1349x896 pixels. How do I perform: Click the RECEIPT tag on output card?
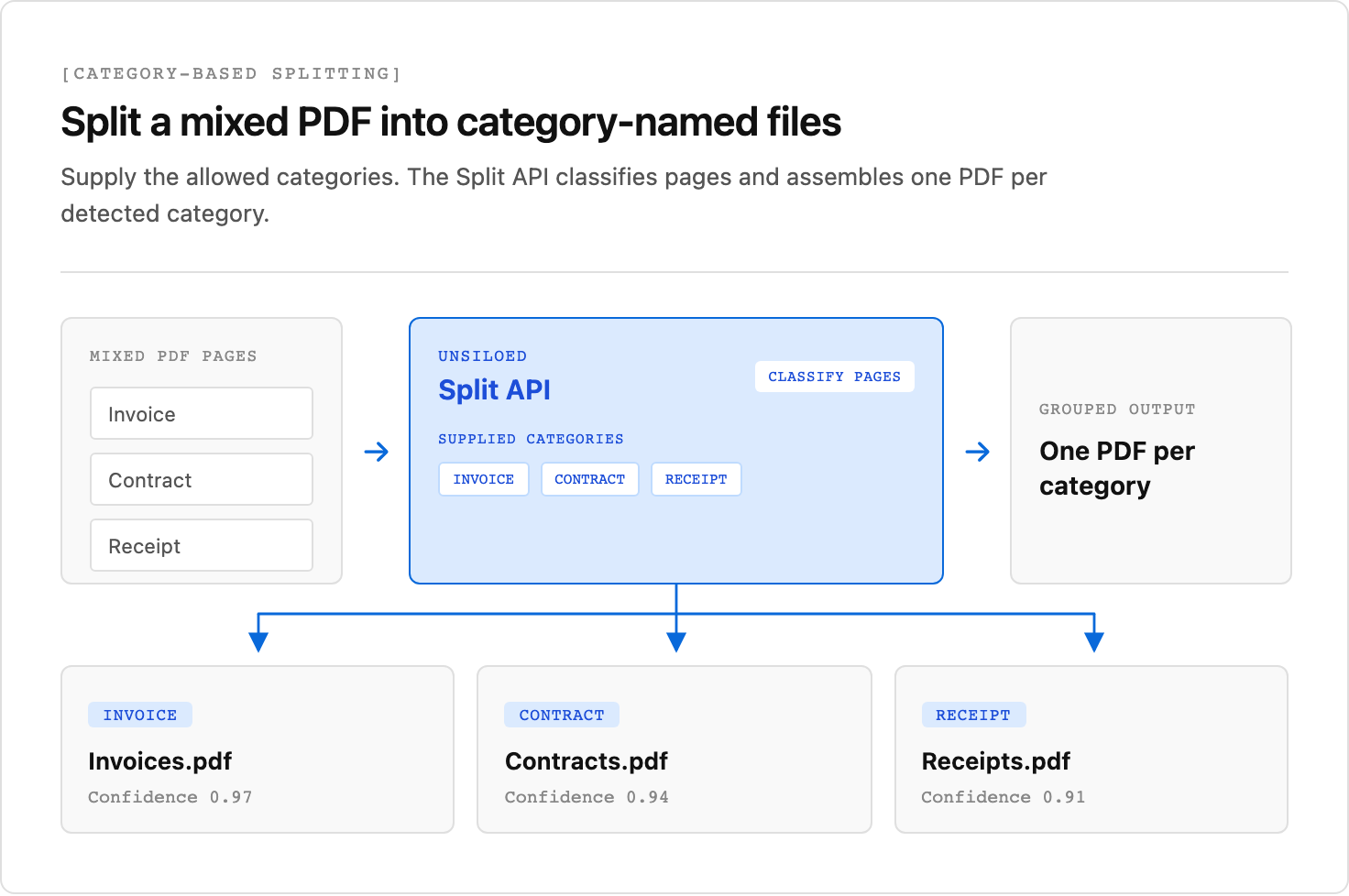973,715
